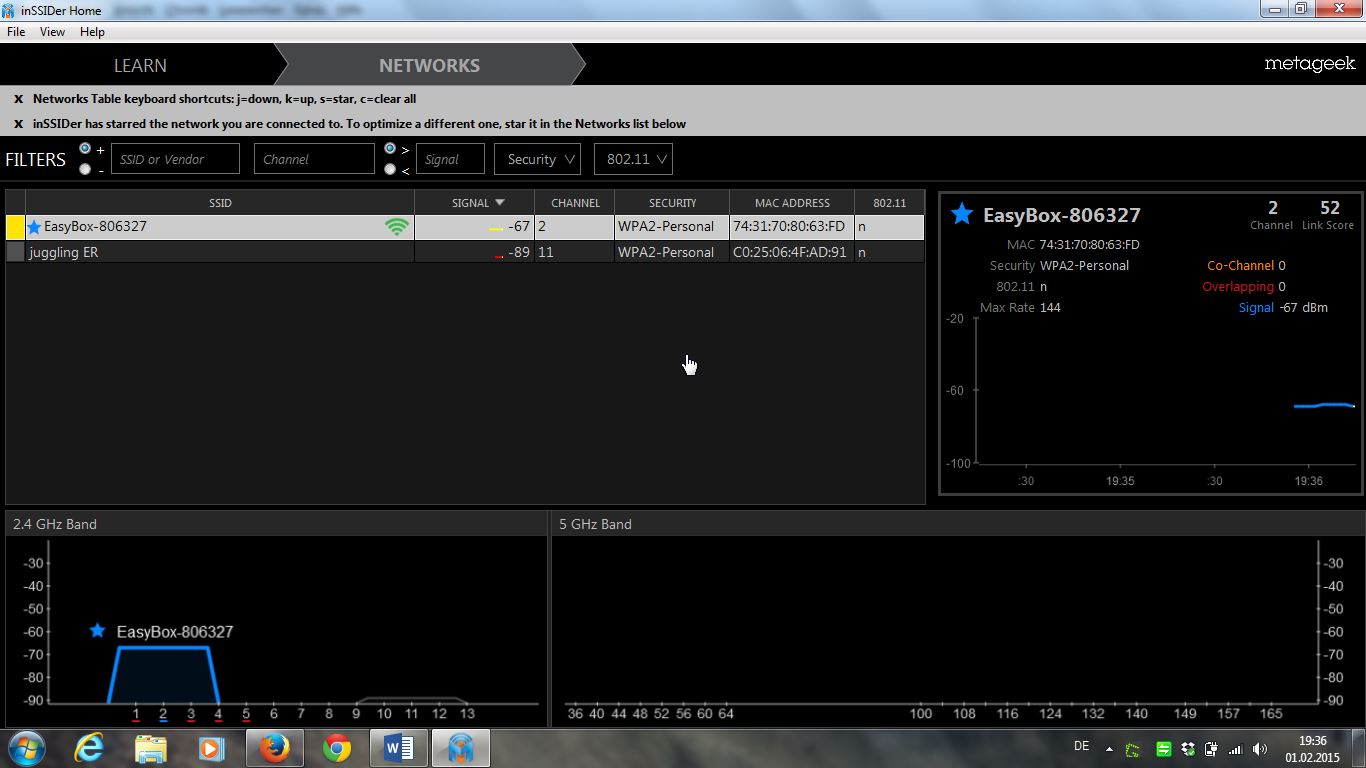The height and width of the screenshot is (768, 1366).
Task: Click the DE language indicator in taskbar
Action: coord(1081,746)
